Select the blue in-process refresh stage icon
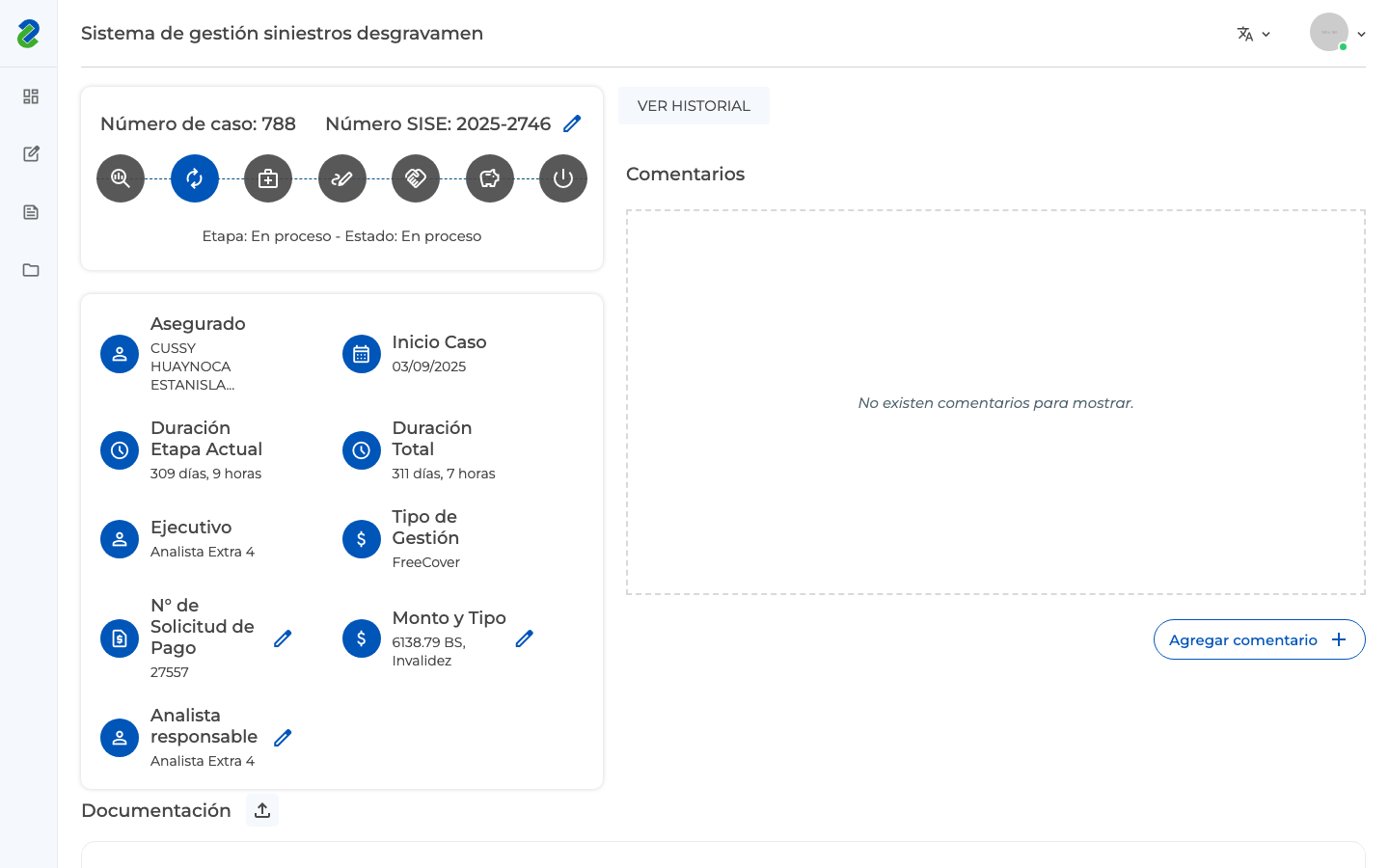 (195, 178)
